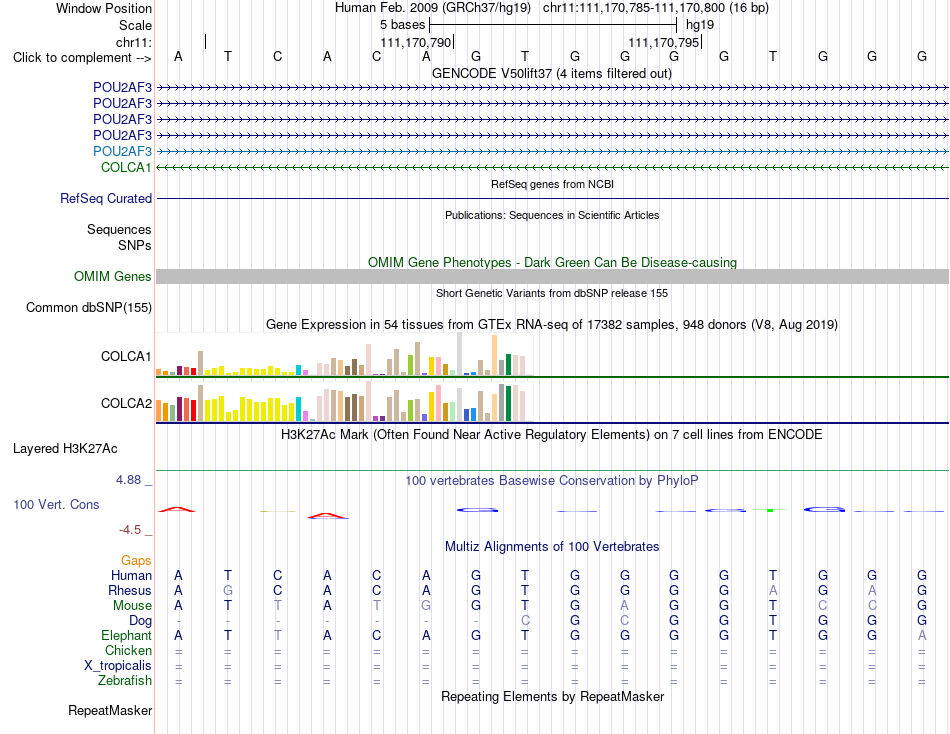Click the COLCA2 expression track label

pyautogui.click(x=126, y=404)
